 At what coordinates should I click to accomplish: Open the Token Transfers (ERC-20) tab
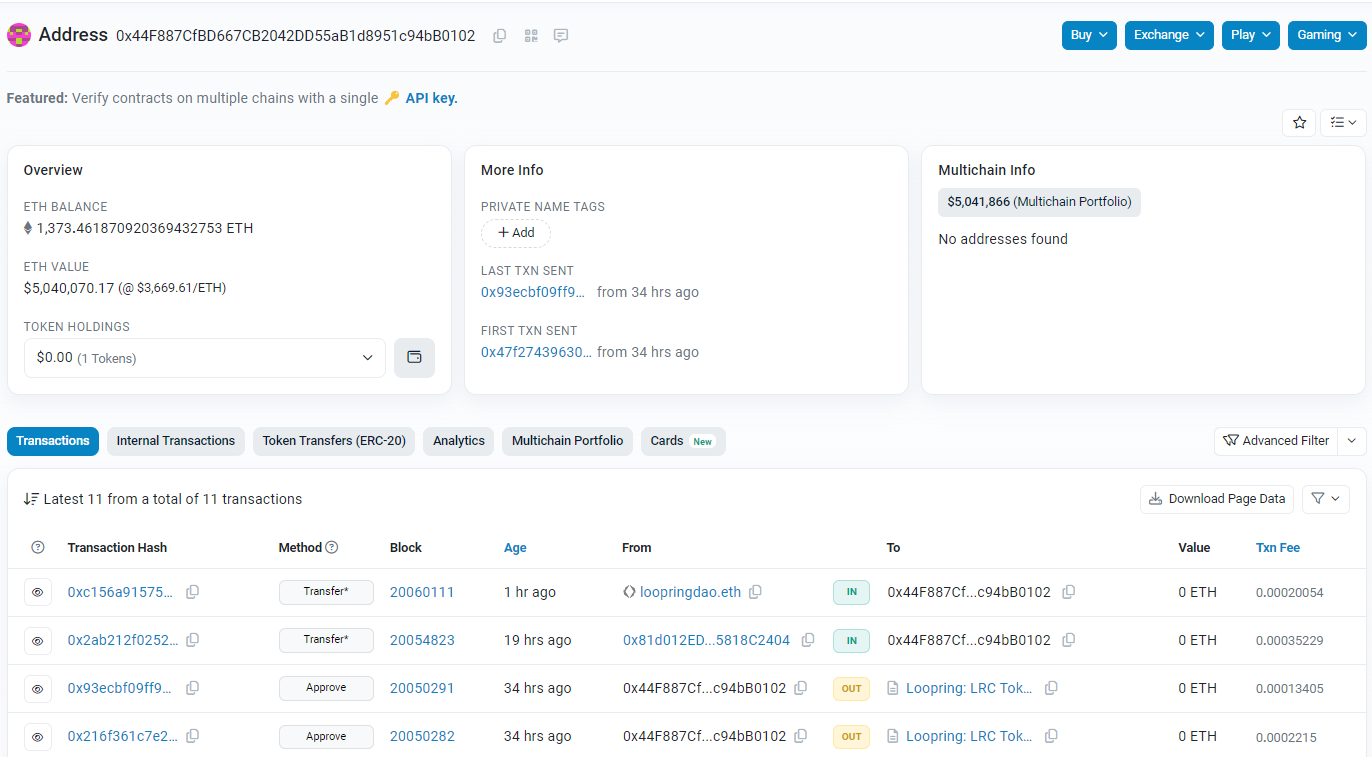[x=334, y=441]
